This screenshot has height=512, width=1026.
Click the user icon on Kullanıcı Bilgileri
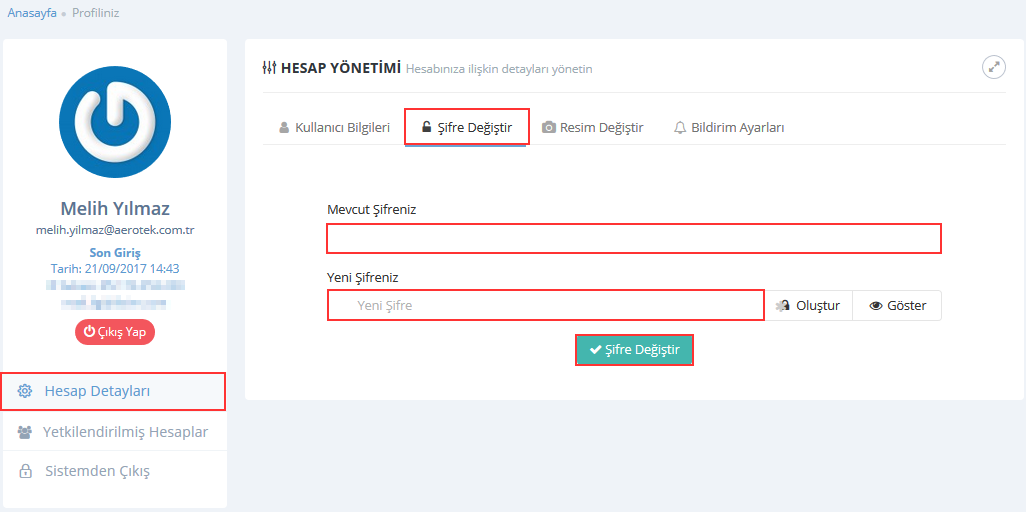(284, 128)
